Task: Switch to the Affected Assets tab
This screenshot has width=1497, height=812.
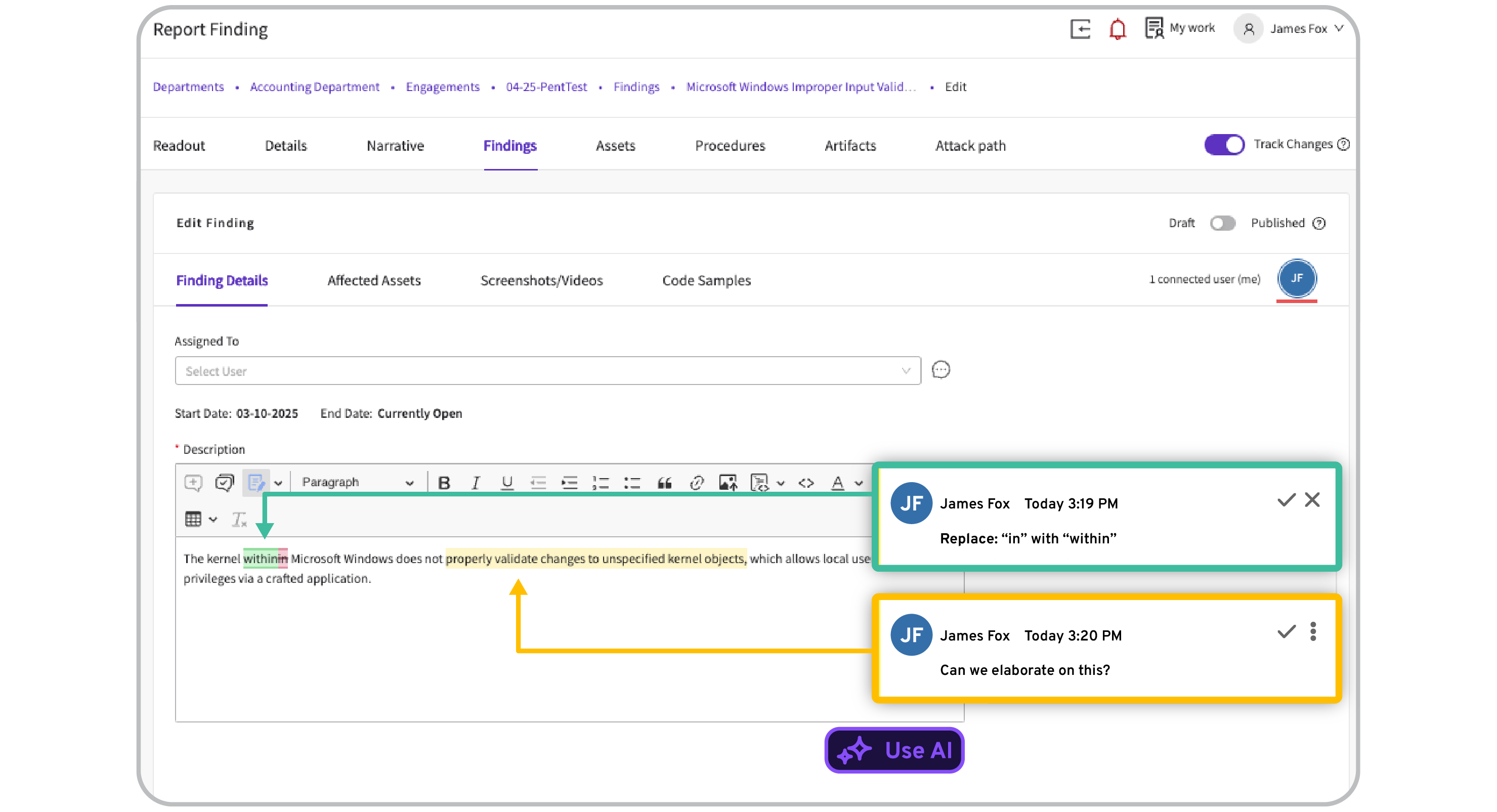Action: 374,280
